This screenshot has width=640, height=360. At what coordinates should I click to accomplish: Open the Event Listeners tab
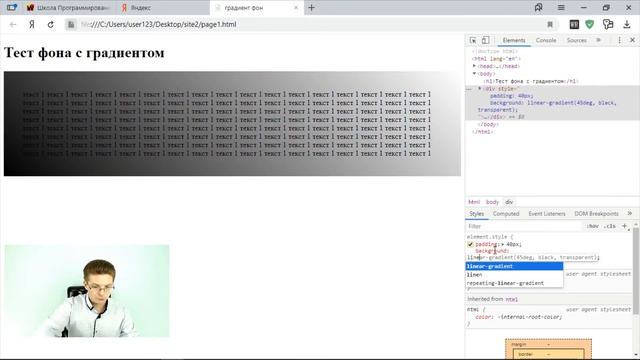click(x=547, y=213)
